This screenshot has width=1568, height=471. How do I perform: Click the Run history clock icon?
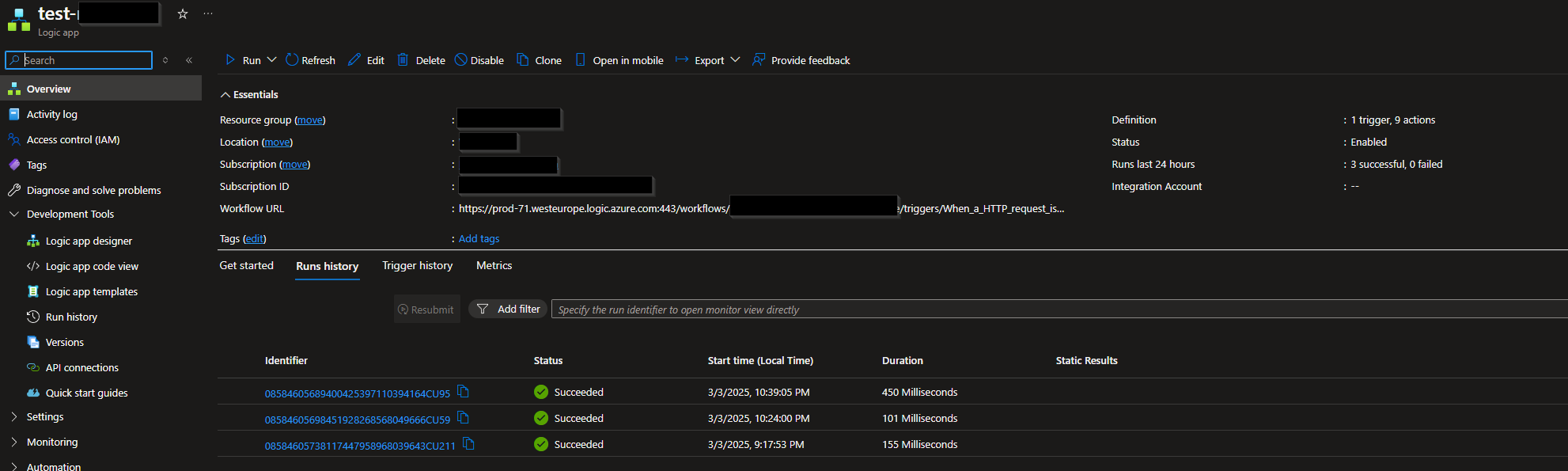tap(33, 317)
